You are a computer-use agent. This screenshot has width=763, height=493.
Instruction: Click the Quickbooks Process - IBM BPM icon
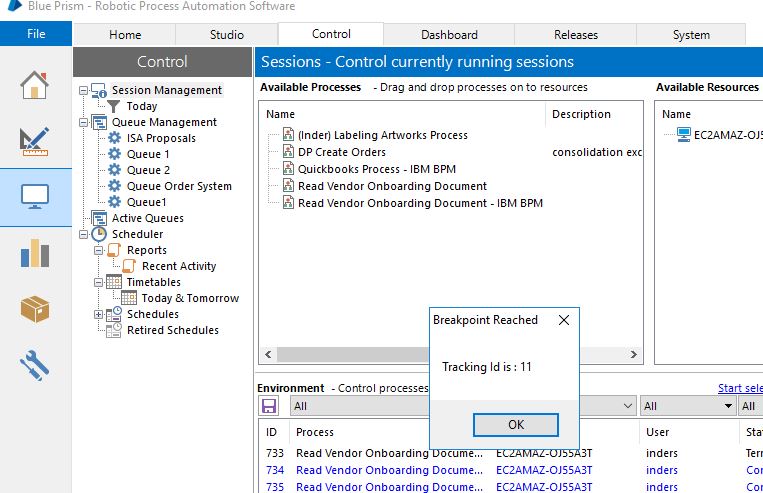coord(289,169)
